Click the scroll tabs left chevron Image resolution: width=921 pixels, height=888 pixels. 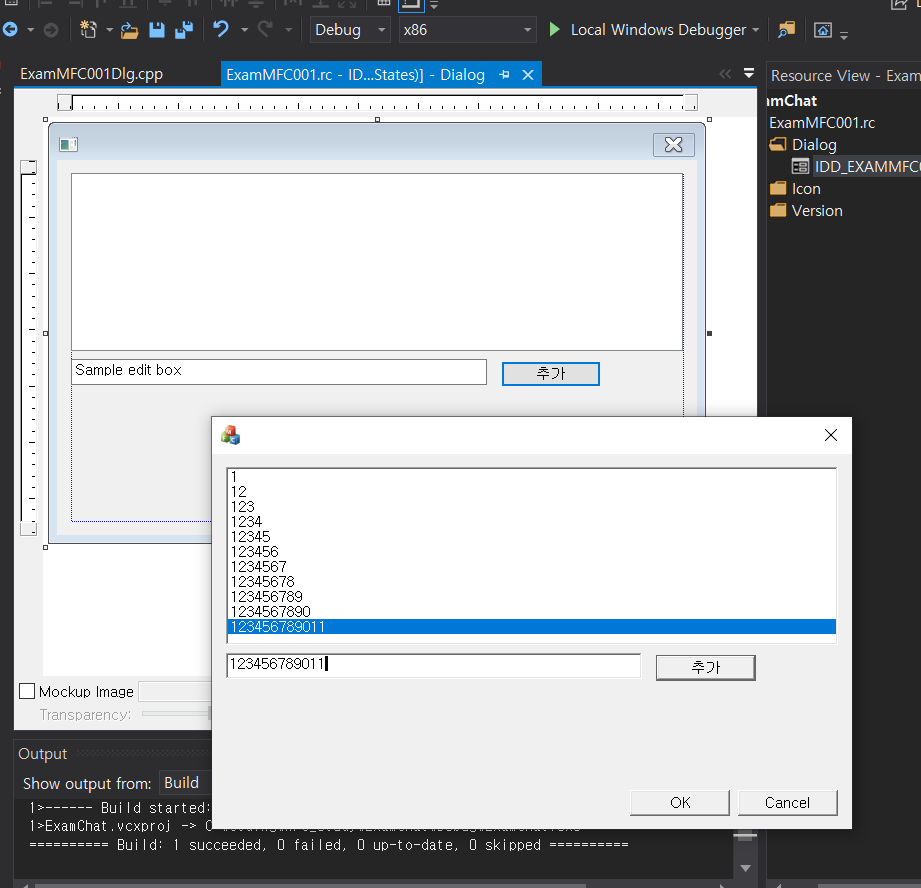click(x=725, y=73)
